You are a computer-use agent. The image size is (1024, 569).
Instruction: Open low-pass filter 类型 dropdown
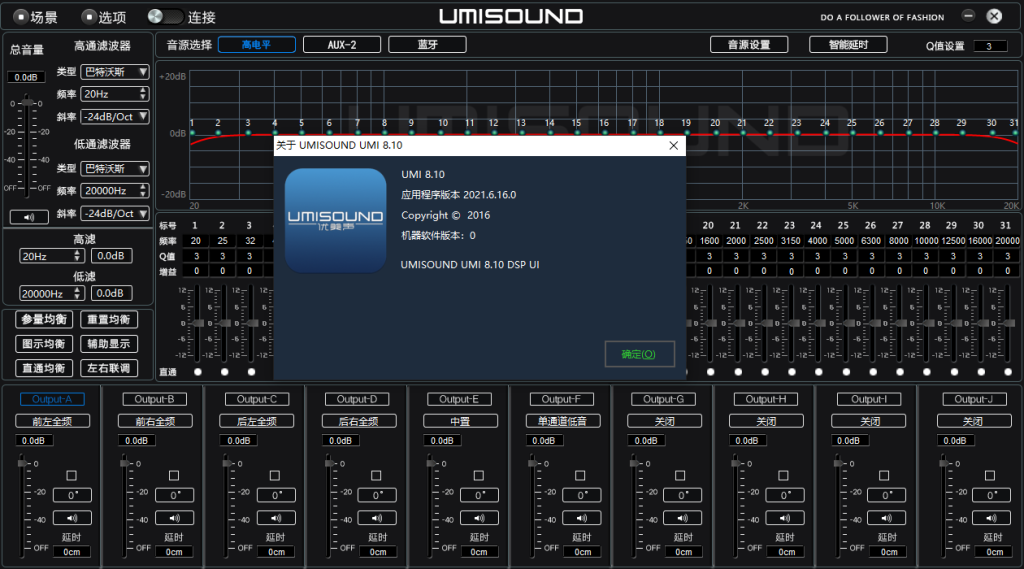click(x=115, y=169)
